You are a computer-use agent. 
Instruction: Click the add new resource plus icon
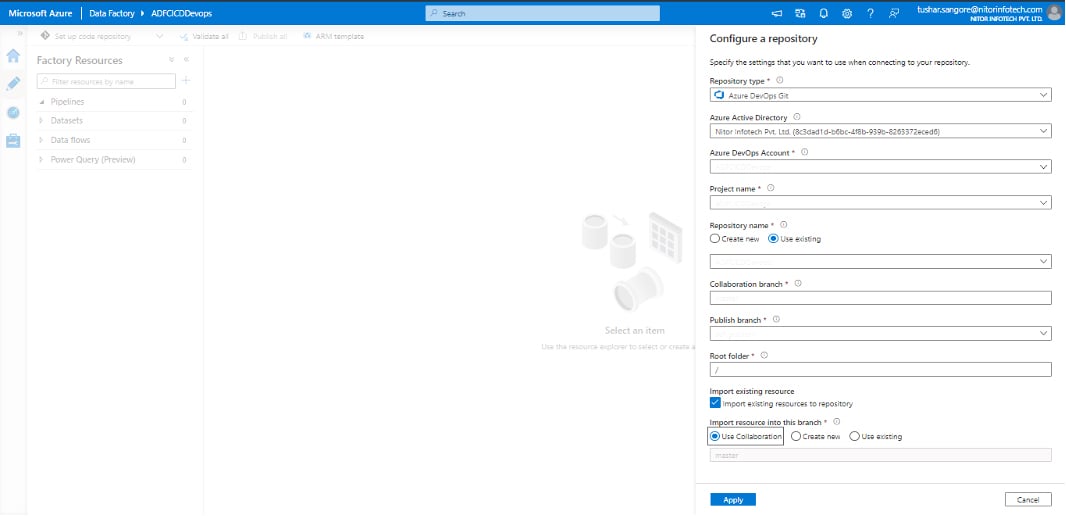[186, 81]
